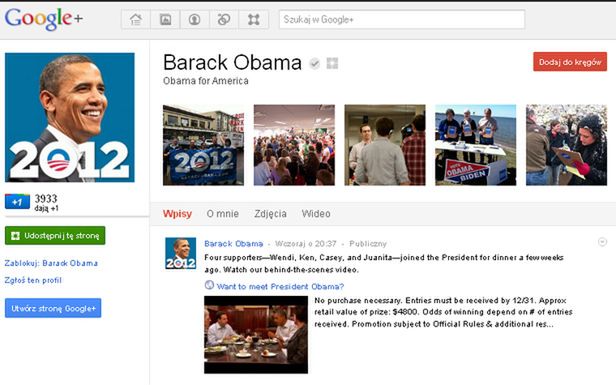
Task: Click the Wczoraj o 20:37 timestamp
Action: [306, 244]
